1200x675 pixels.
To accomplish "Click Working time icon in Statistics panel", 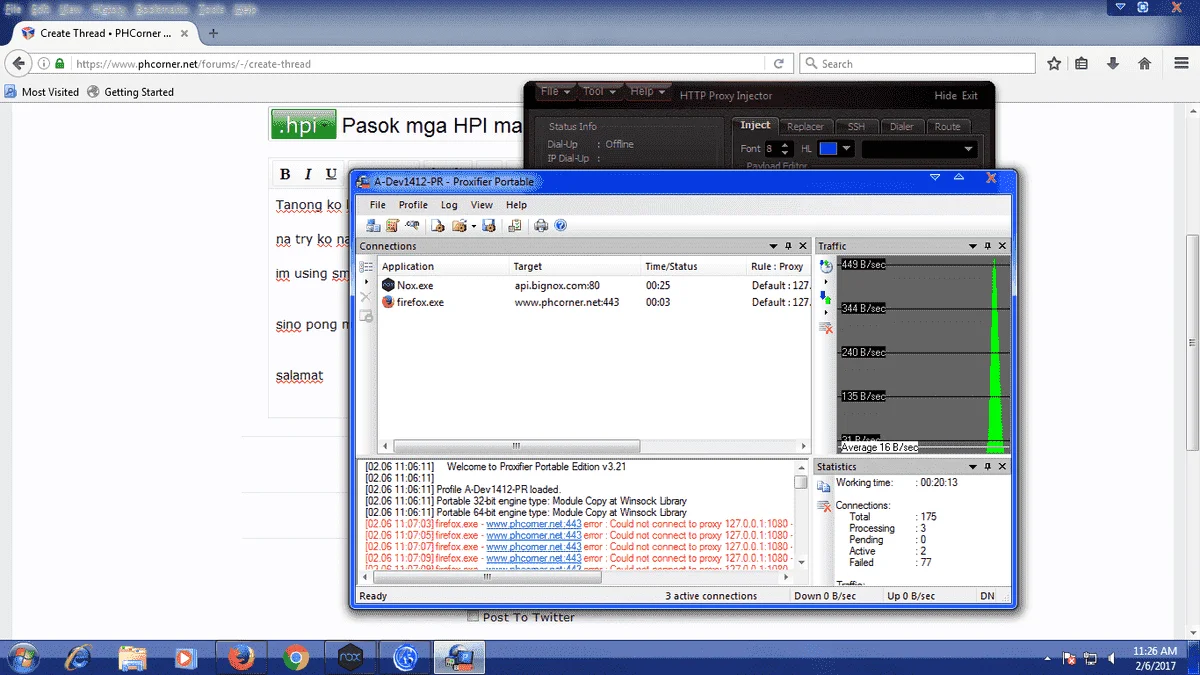I will pos(824,486).
